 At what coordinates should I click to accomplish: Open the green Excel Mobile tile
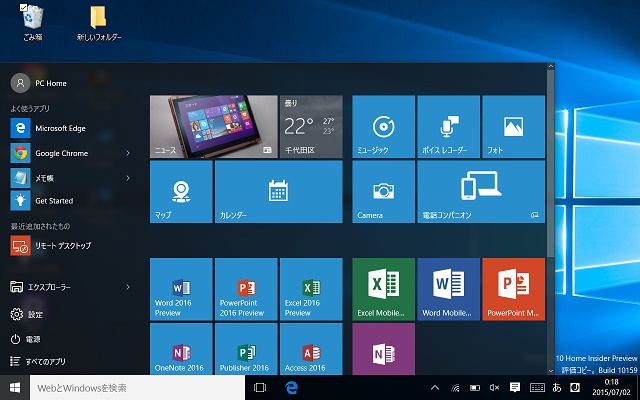383,289
